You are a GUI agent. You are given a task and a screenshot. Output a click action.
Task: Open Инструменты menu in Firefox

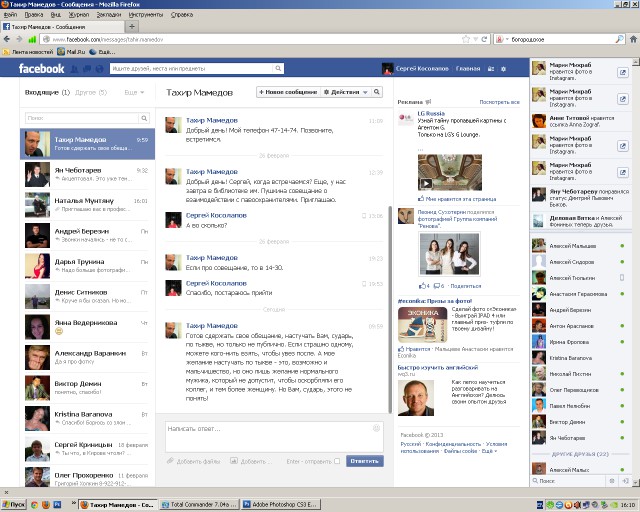pyautogui.click(x=146, y=15)
